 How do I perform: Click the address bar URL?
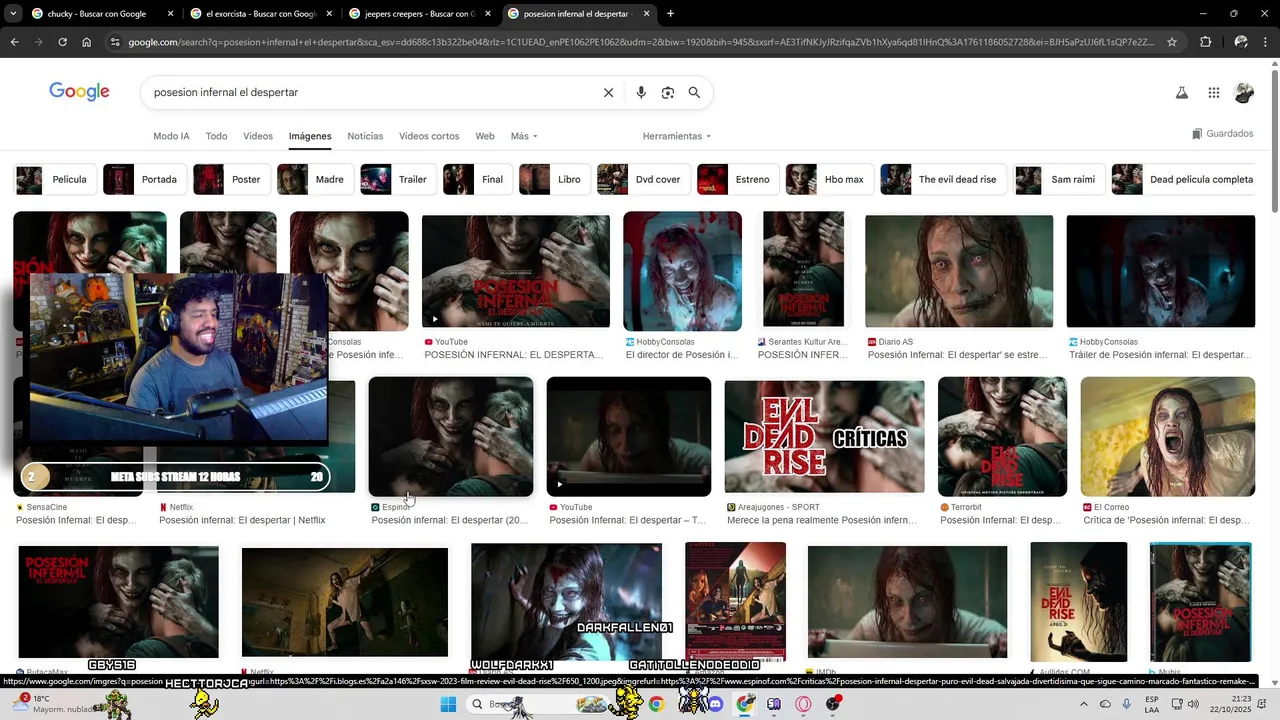[x=640, y=42]
